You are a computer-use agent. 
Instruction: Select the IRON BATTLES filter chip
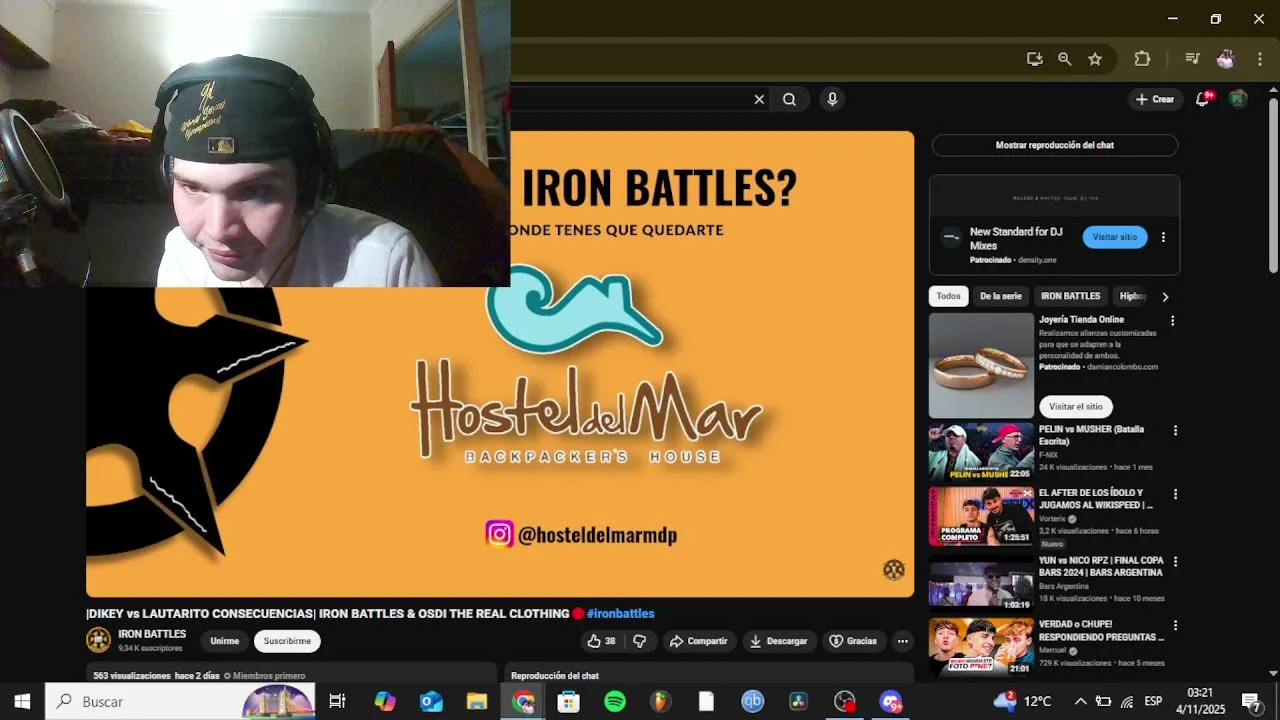coord(1070,296)
